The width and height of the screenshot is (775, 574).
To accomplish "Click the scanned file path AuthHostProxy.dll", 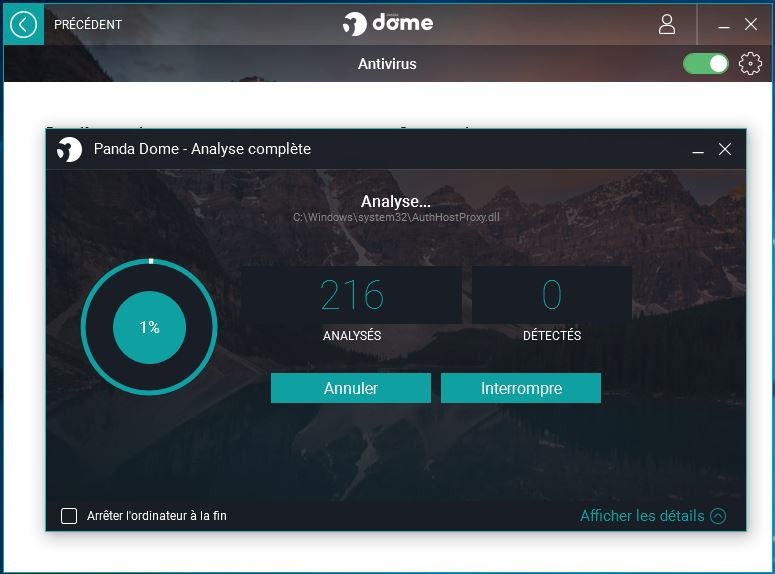I will click(x=396, y=218).
